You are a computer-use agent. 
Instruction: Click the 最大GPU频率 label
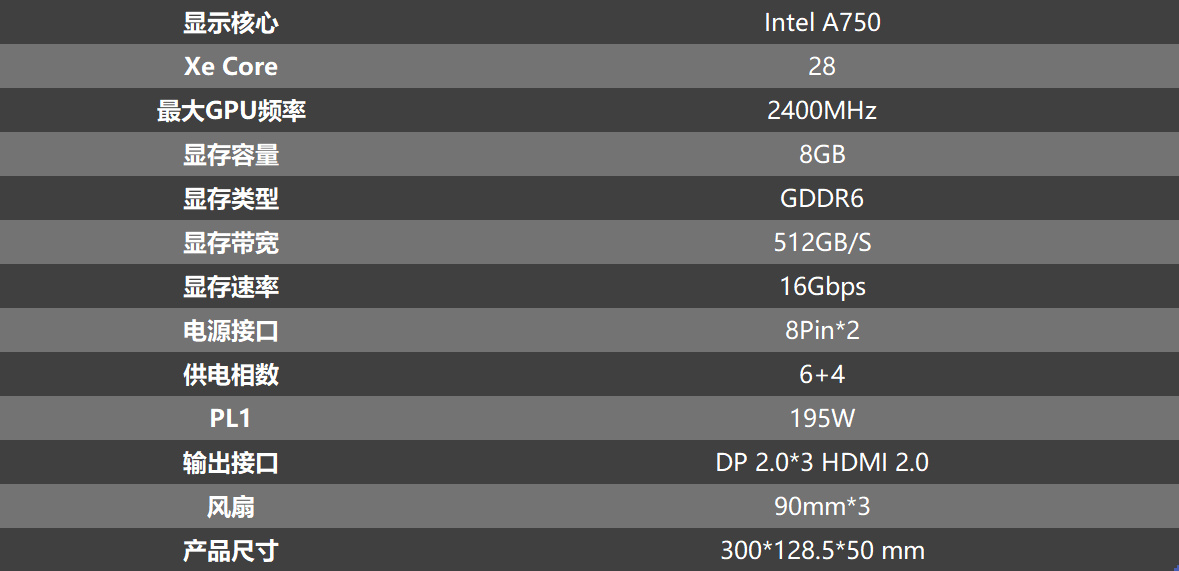(x=231, y=111)
